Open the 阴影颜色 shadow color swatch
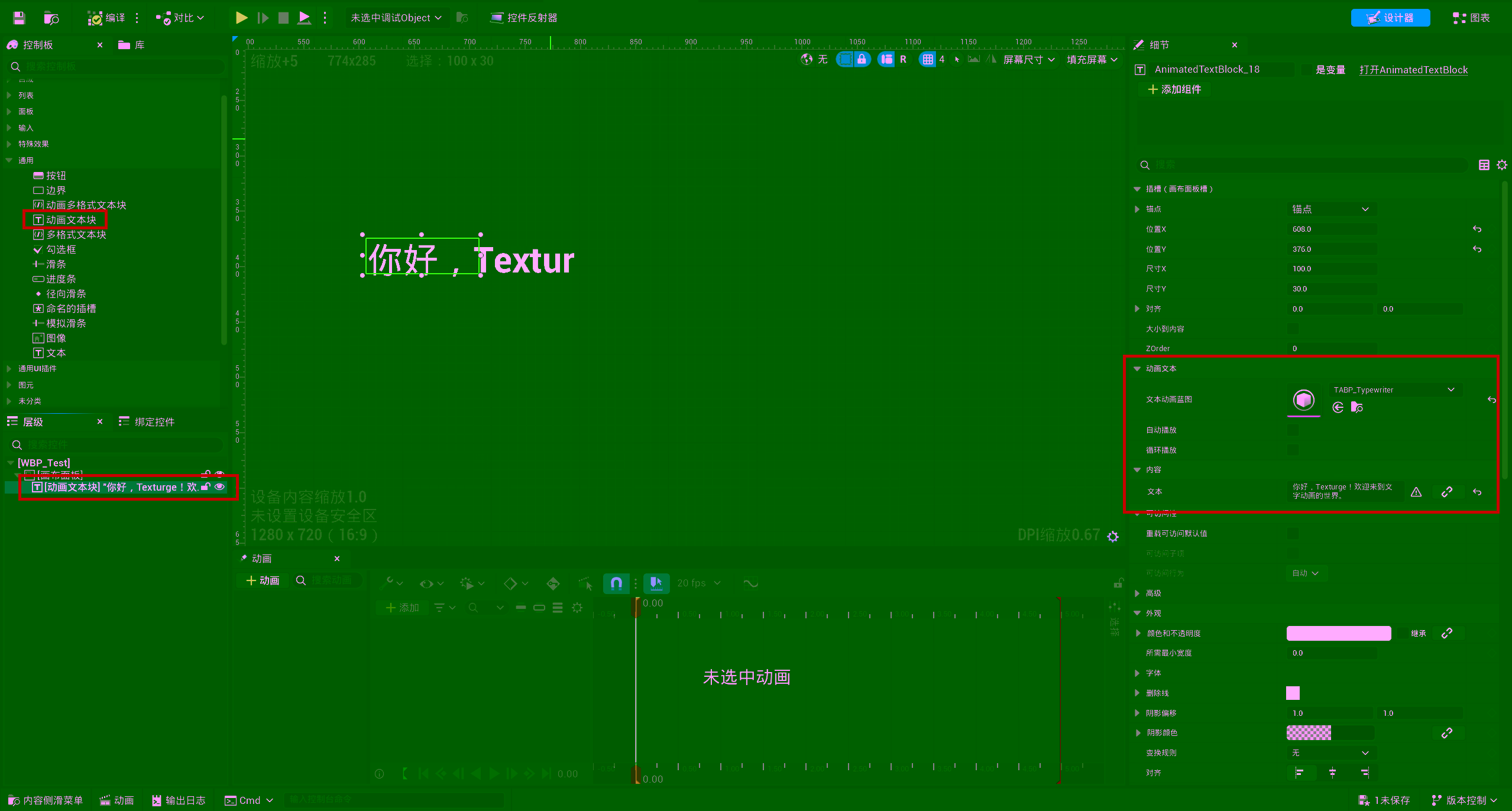Viewport: 1512px width, 811px height. tap(1330, 733)
